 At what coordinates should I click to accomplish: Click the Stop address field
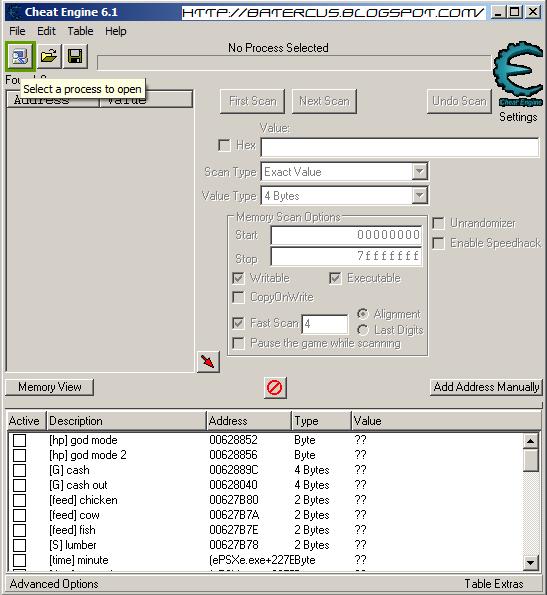click(346, 257)
